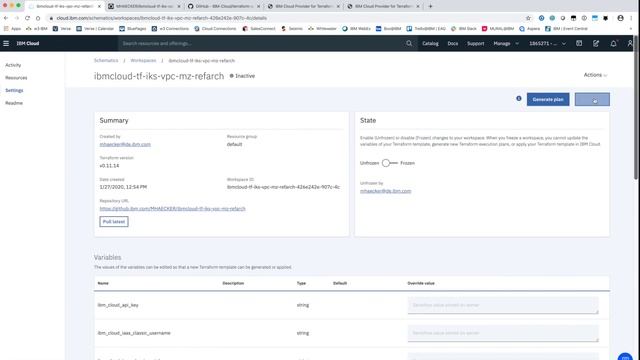Click the Generate plan button
The image size is (640, 360).
(548, 99)
